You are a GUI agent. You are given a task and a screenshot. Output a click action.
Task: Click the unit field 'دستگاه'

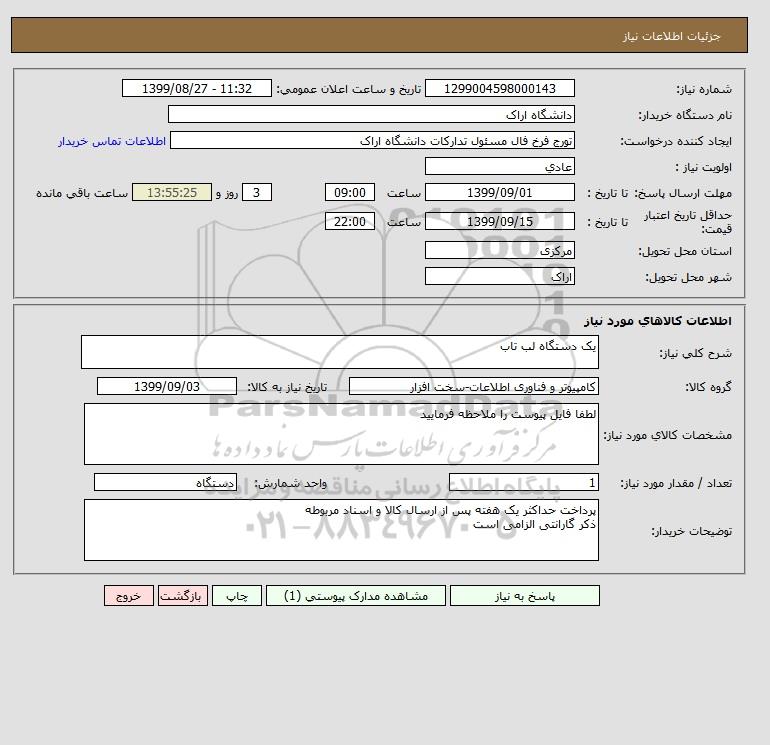(165, 482)
